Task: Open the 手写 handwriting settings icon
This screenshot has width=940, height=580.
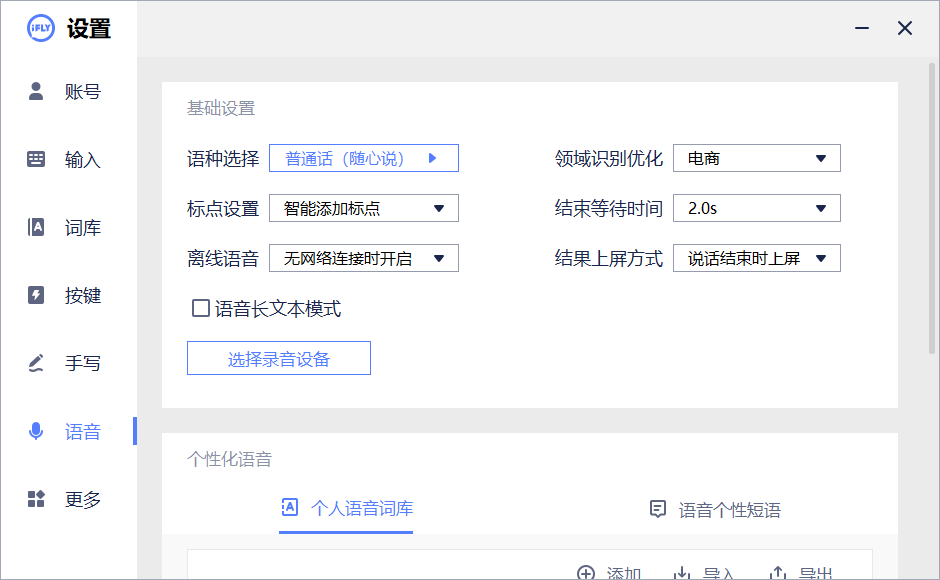Action: point(37,363)
